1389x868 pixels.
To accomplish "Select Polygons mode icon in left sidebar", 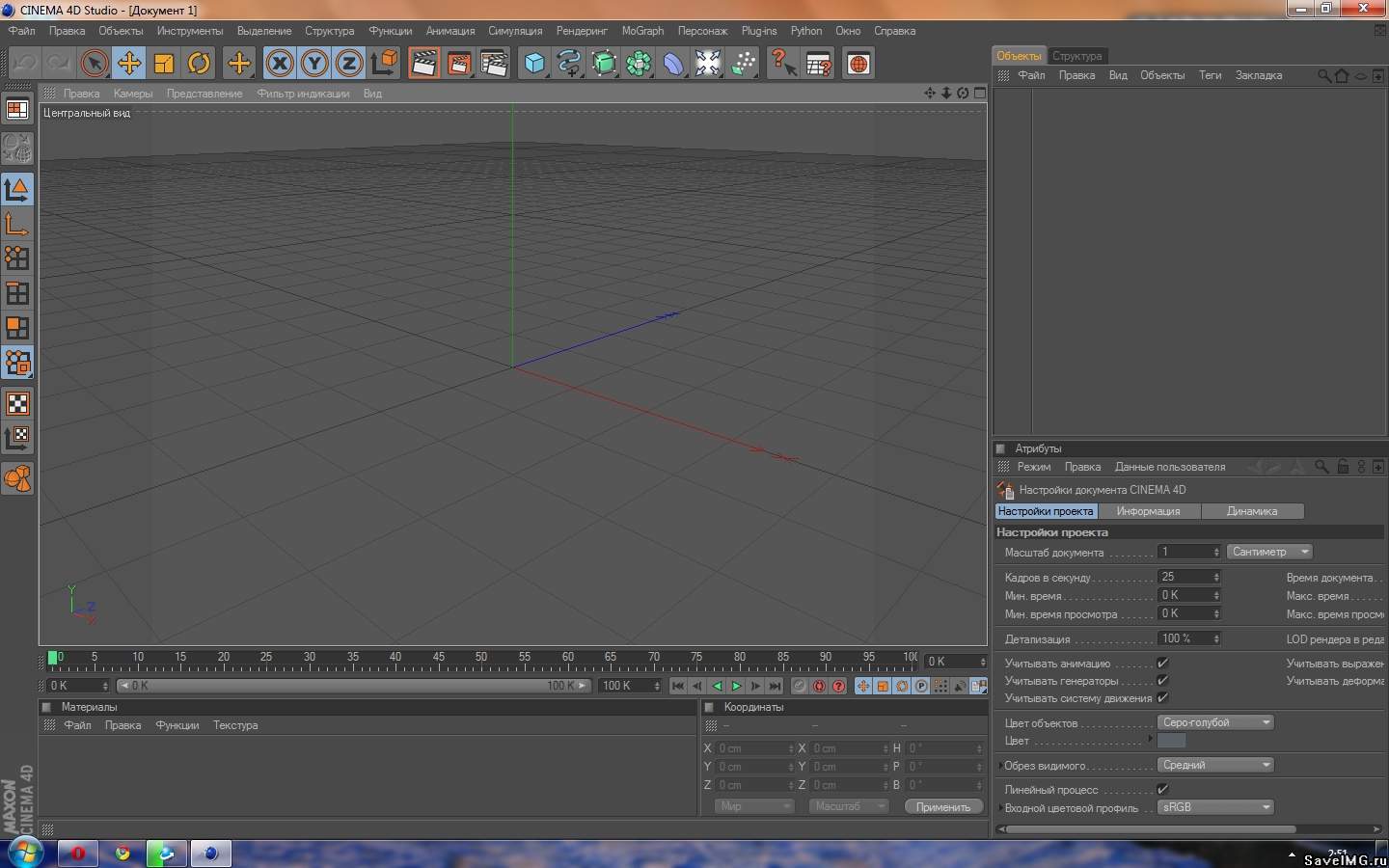I will (17, 328).
